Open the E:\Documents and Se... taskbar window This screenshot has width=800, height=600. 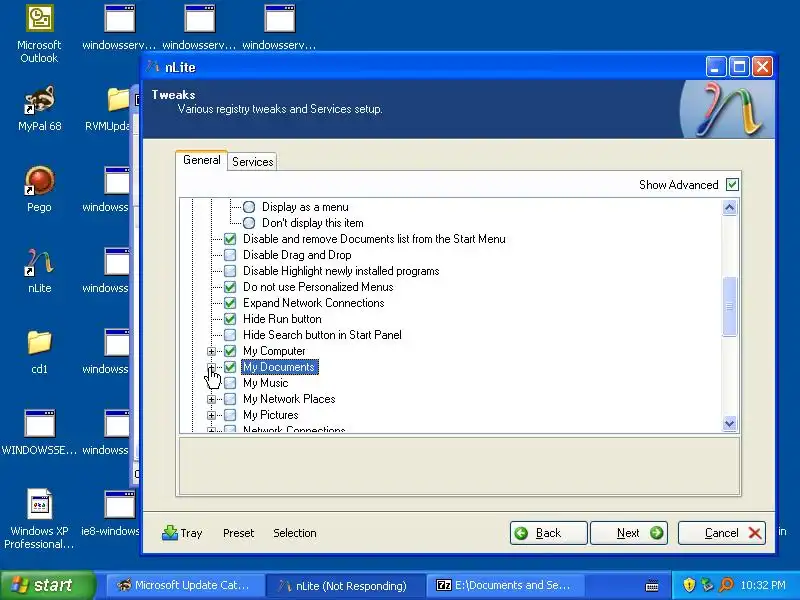click(x=504, y=585)
